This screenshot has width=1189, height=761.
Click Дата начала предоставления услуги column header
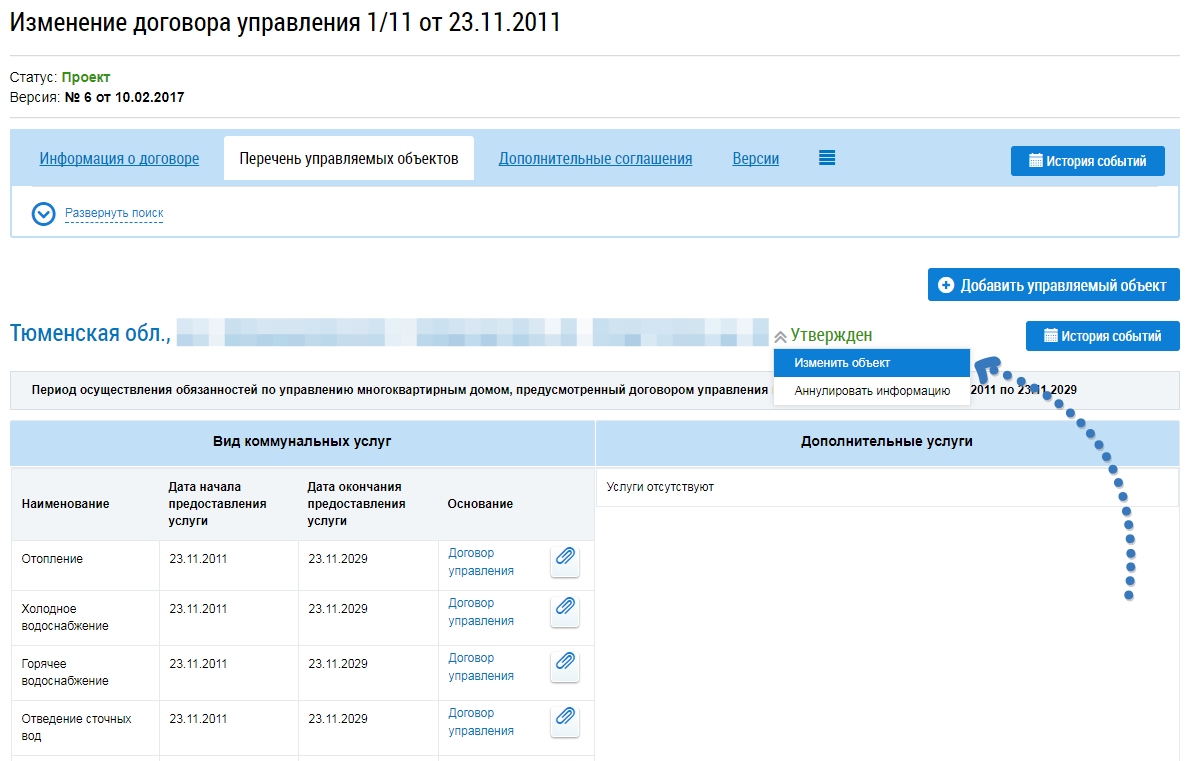(218, 504)
